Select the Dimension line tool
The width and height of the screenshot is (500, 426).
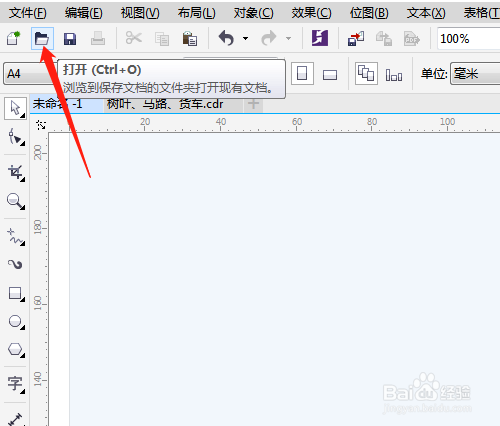(15, 419)
